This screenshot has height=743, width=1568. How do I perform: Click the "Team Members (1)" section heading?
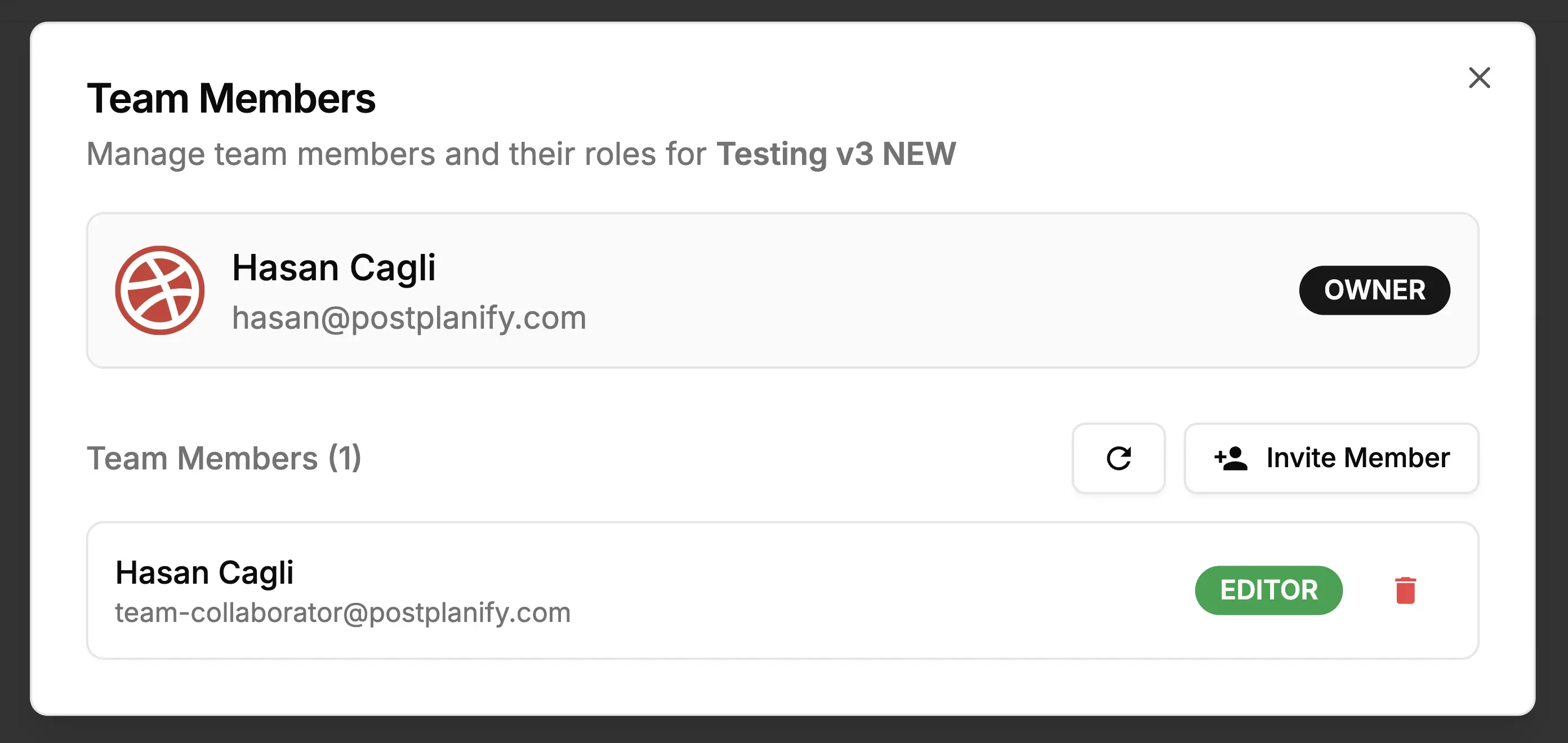click(224, 458)
